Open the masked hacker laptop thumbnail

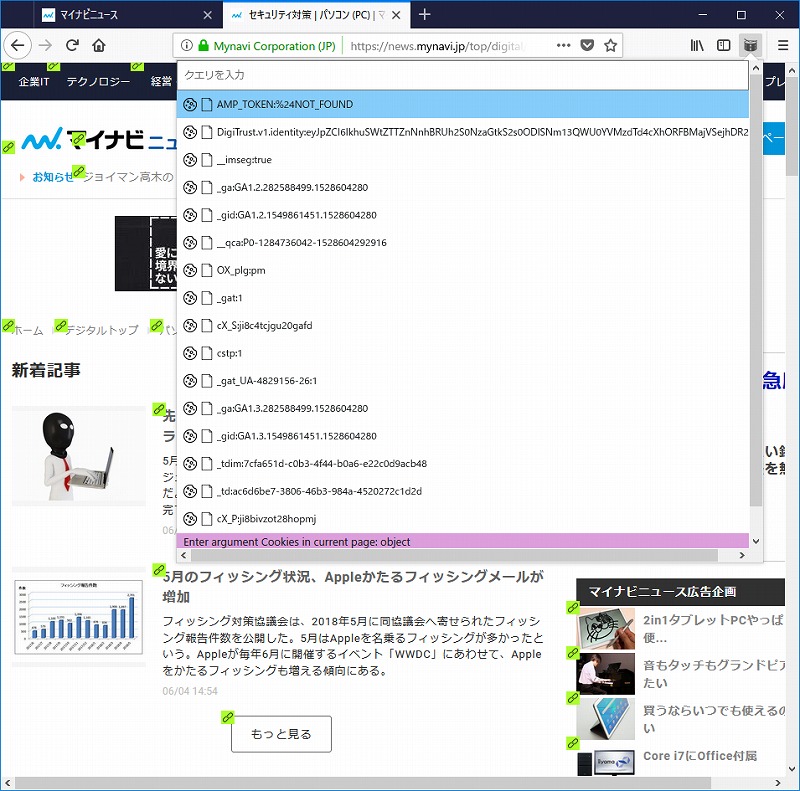point(79,456)
